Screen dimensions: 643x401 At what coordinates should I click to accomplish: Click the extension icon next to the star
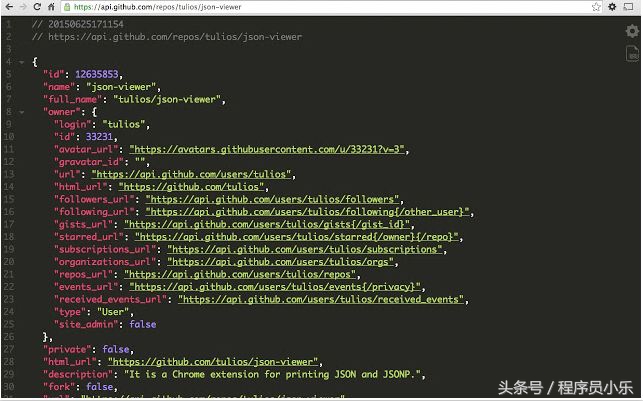pos(613,7)
